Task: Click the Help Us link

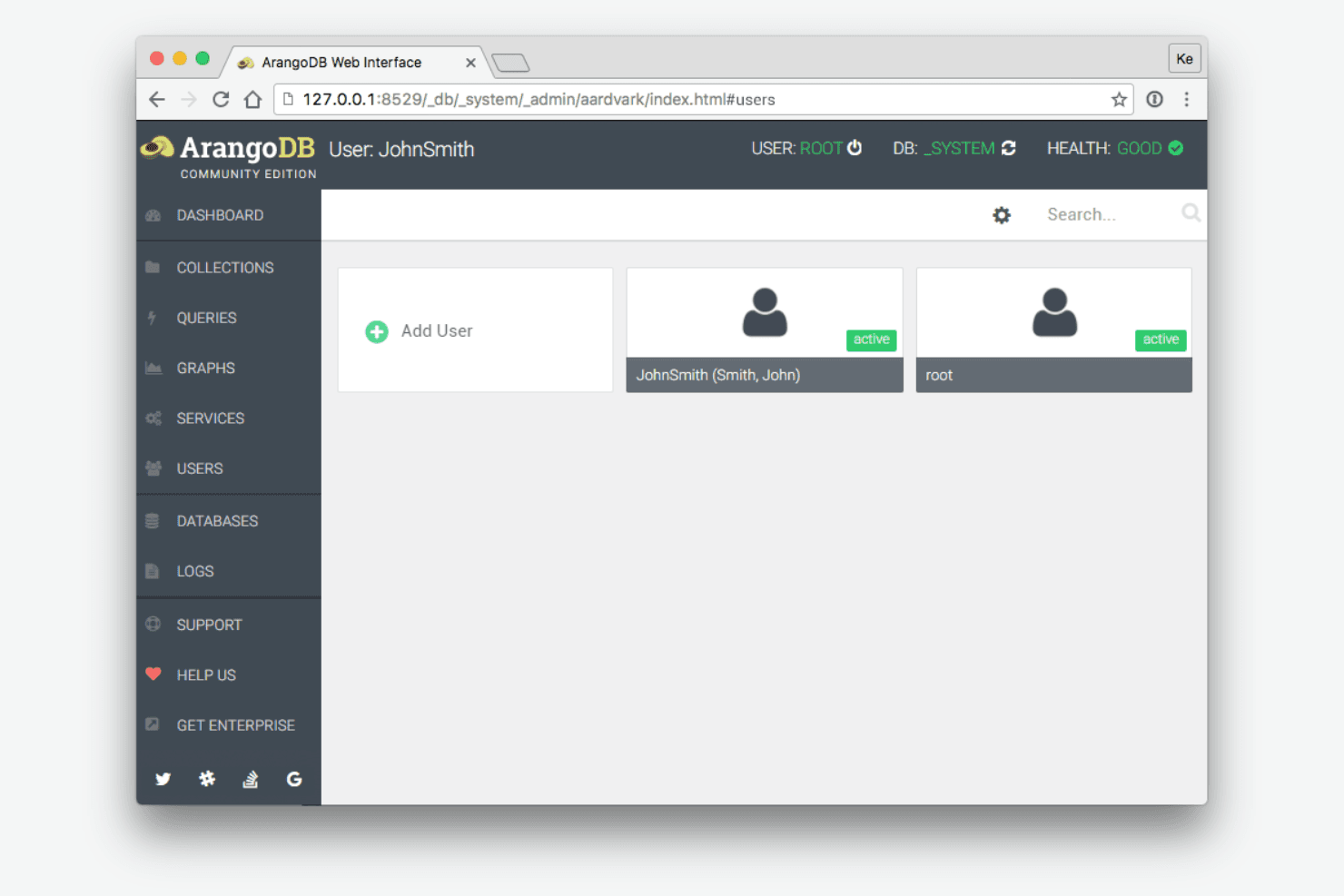Action: coord(229,674)
